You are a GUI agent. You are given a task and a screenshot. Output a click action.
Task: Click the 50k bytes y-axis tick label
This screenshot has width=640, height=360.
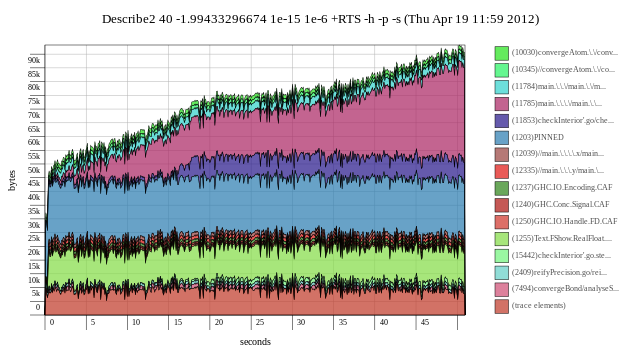coord(34,170)
